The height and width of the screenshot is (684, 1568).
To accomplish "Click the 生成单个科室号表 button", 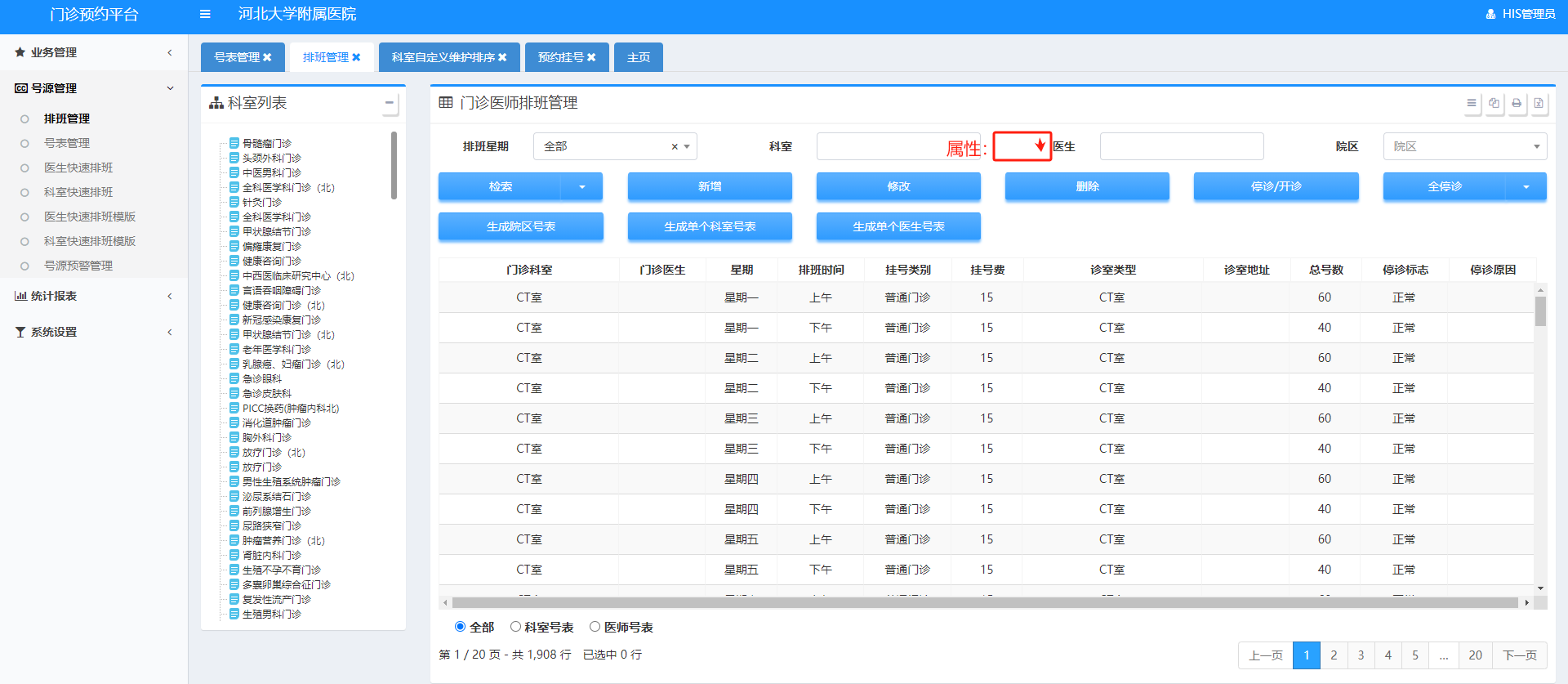I will pyautogui.click(x=710, y=227).
